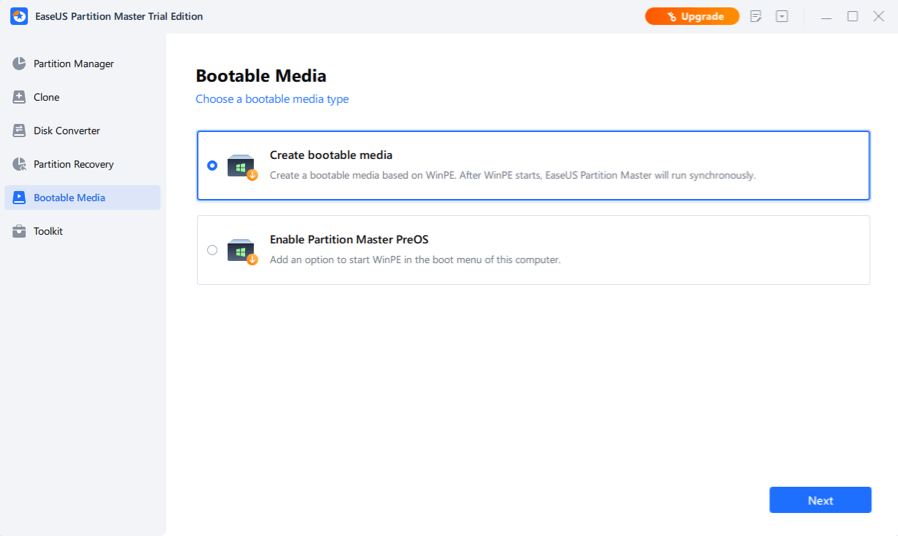Click the Partition Manager pie icon

click(x=19, y=64)
